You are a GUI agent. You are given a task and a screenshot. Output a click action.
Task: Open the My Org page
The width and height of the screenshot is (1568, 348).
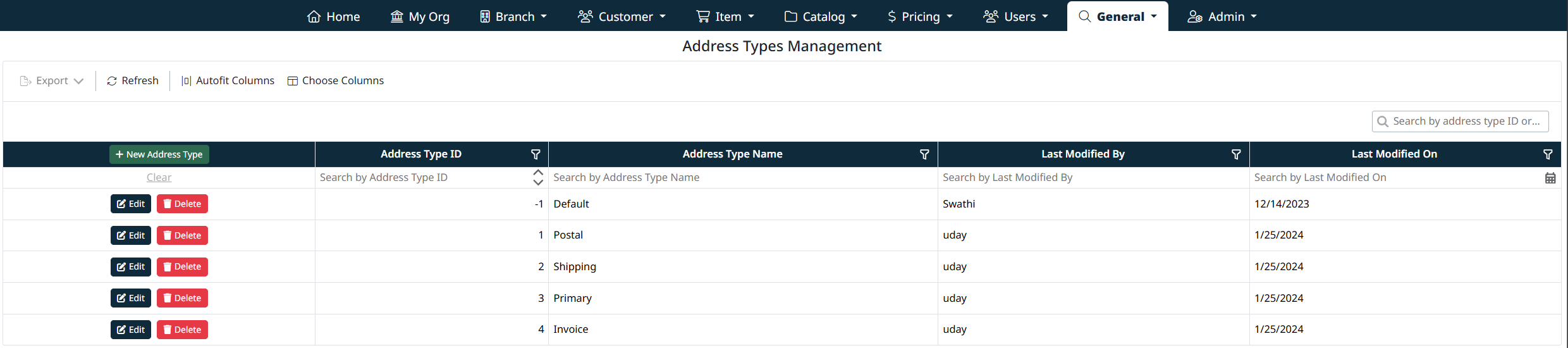pos(420,16)
